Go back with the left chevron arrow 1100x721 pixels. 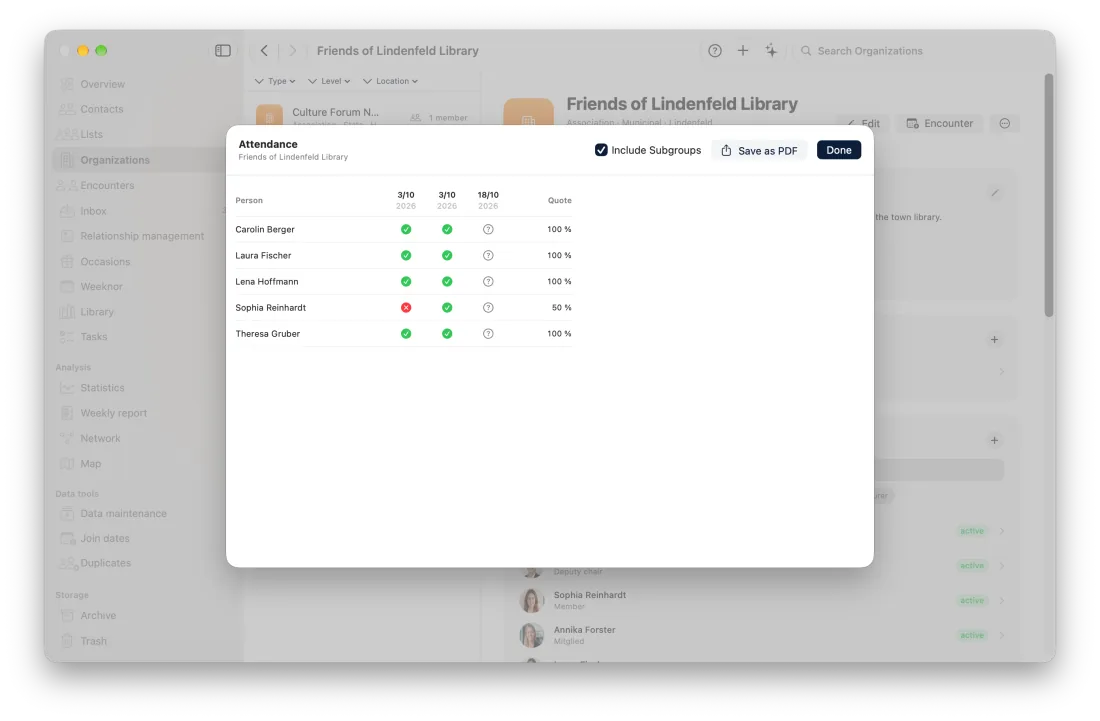(x=264, y=50)
